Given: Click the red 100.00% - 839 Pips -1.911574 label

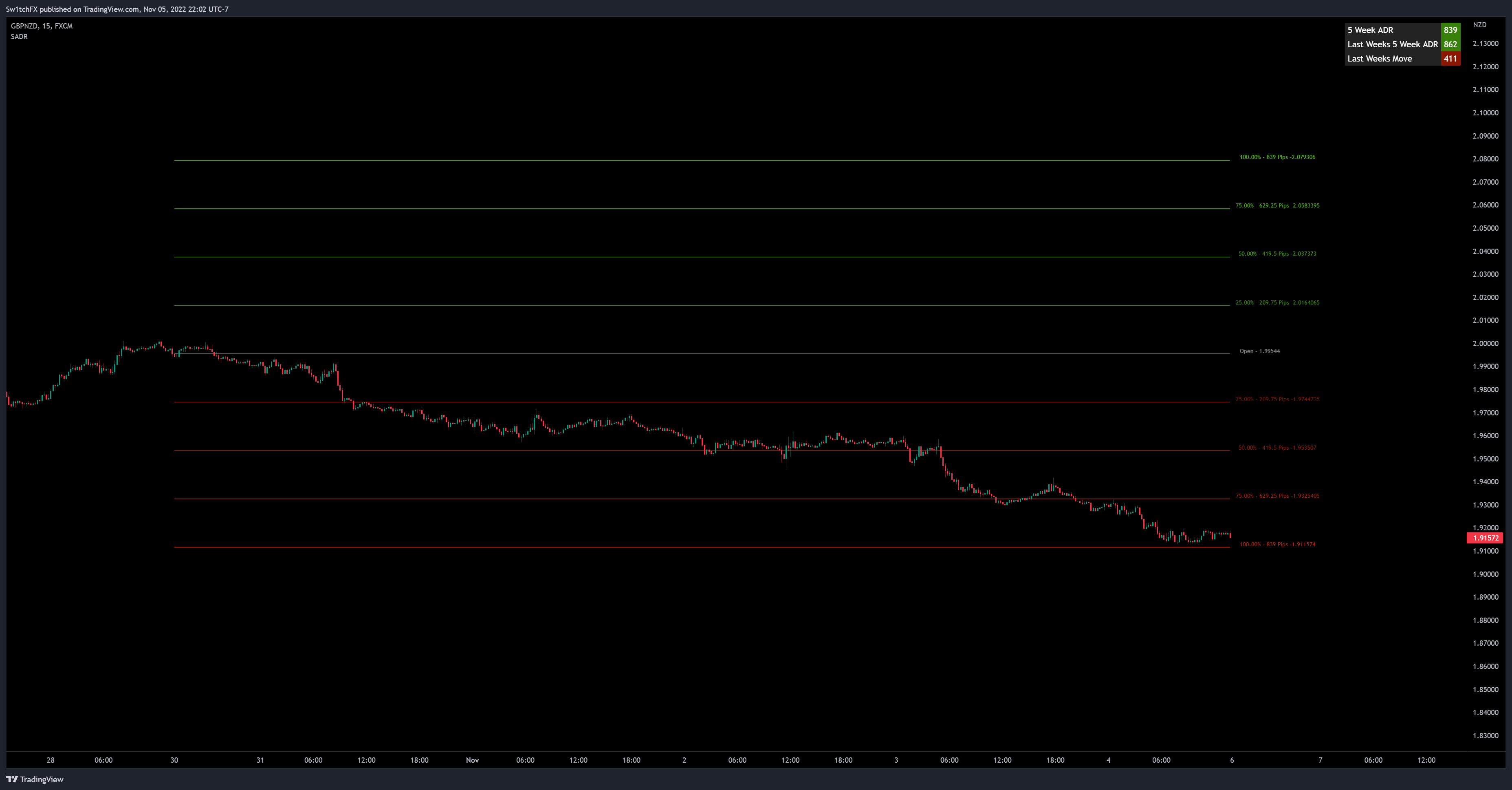Looking at the screenshot, I should [1277, 545].
